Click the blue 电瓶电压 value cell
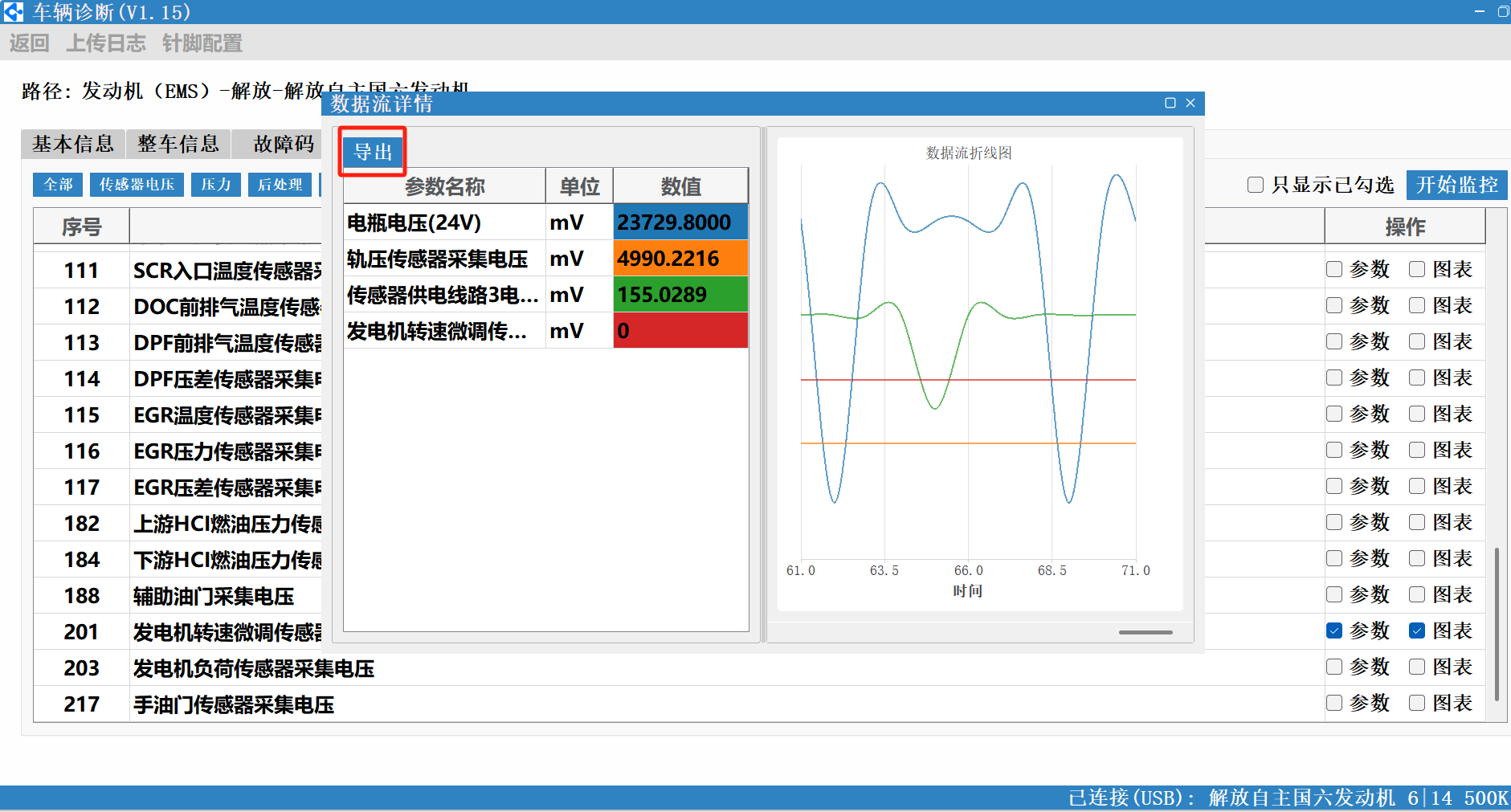Viewport: 1511px width, 812px height. (680, 222)
